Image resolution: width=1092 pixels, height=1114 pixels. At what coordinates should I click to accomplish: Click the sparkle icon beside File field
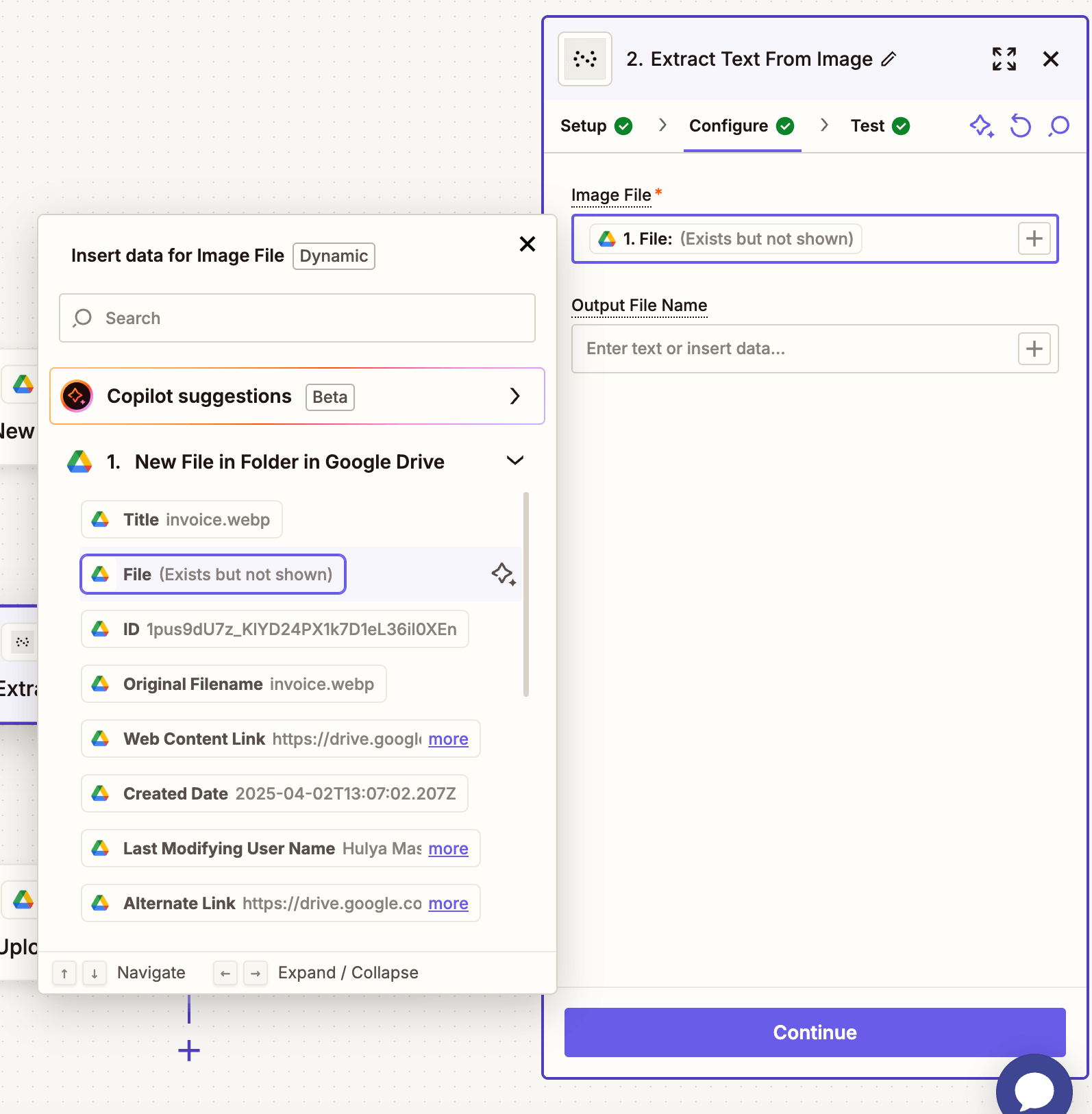[x=504, y=574]
